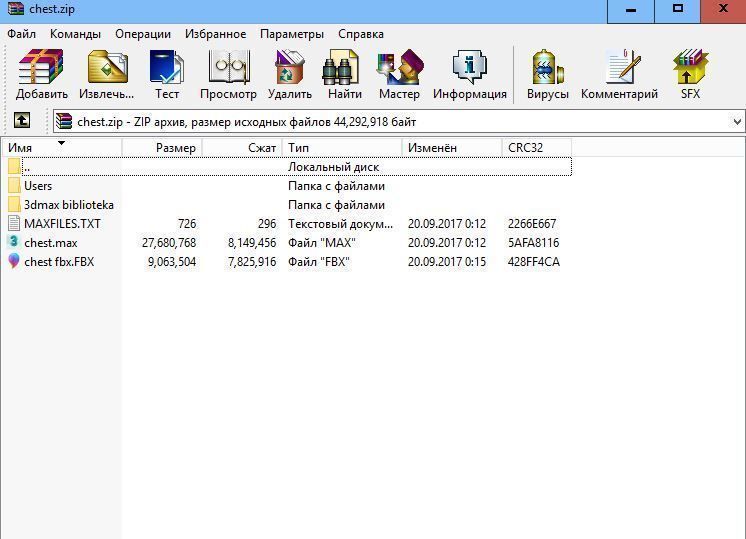This screenshot has width=746, height=539.
Task: Click the Локальный диск type cell
Action: 334,167
